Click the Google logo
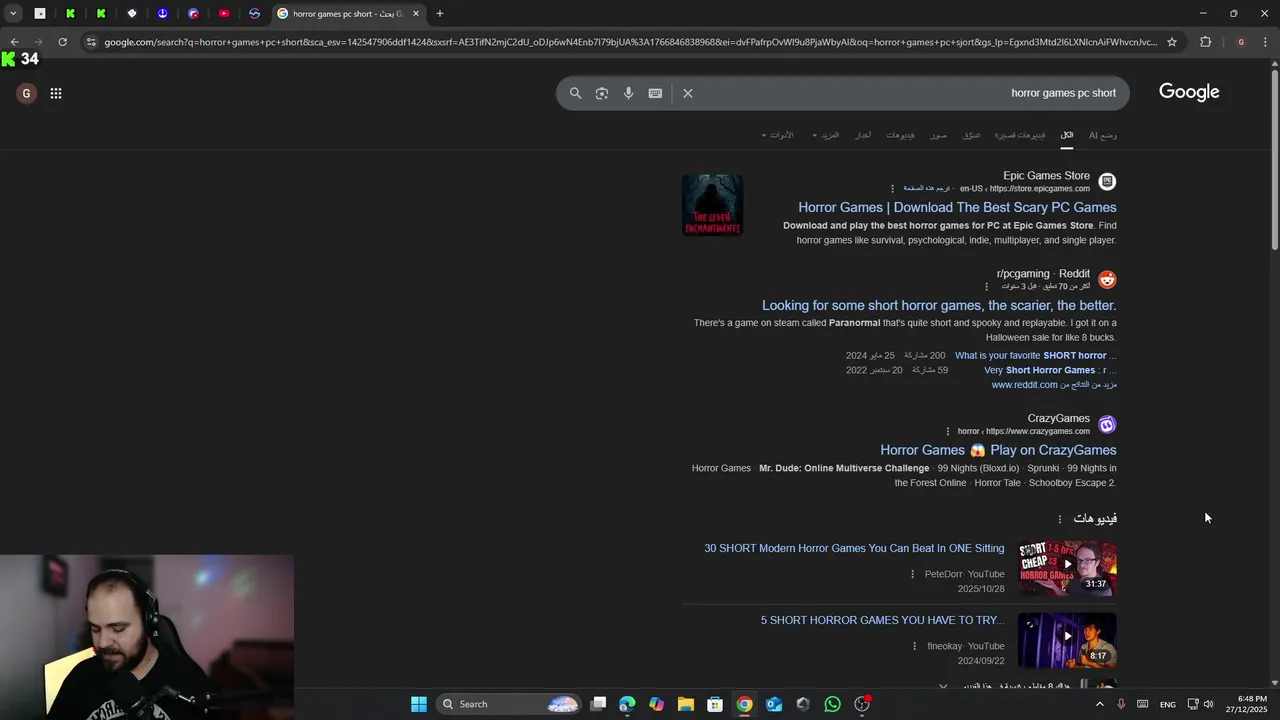Screen dimensions: 1280x720 (x=1189, y=92)
